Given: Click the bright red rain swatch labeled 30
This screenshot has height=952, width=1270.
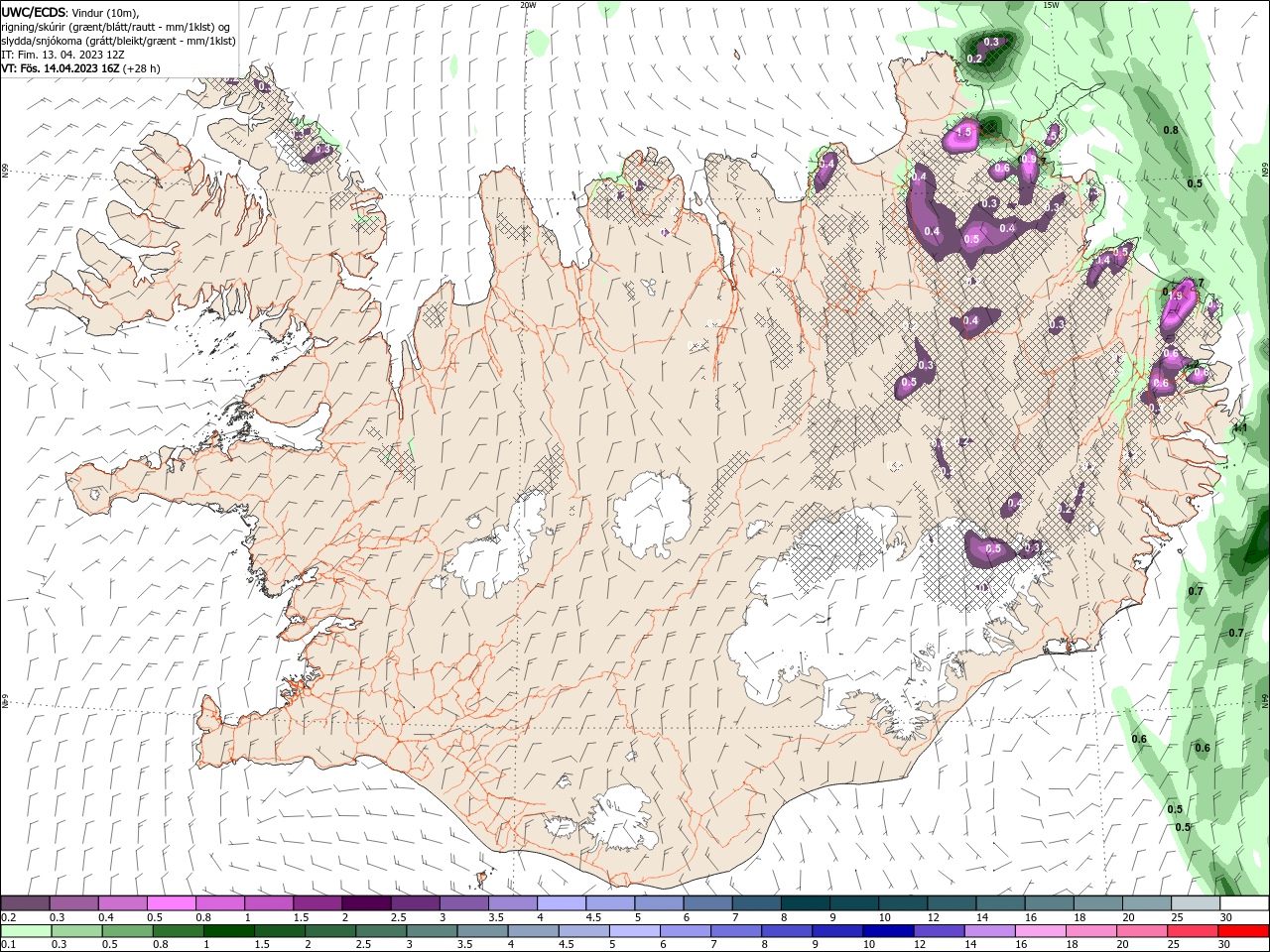Looking at the screenshot, I should click(1244, 931).
